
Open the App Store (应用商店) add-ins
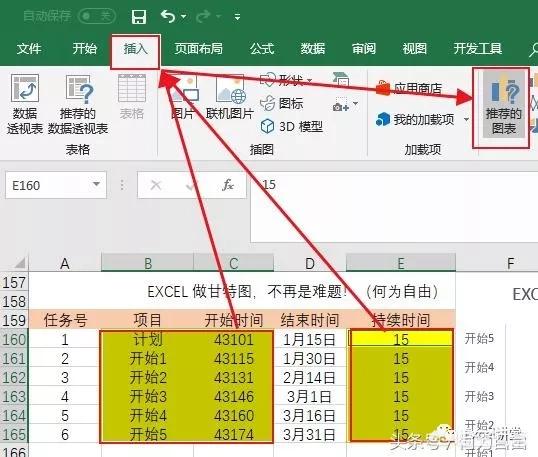pos(409,89)
